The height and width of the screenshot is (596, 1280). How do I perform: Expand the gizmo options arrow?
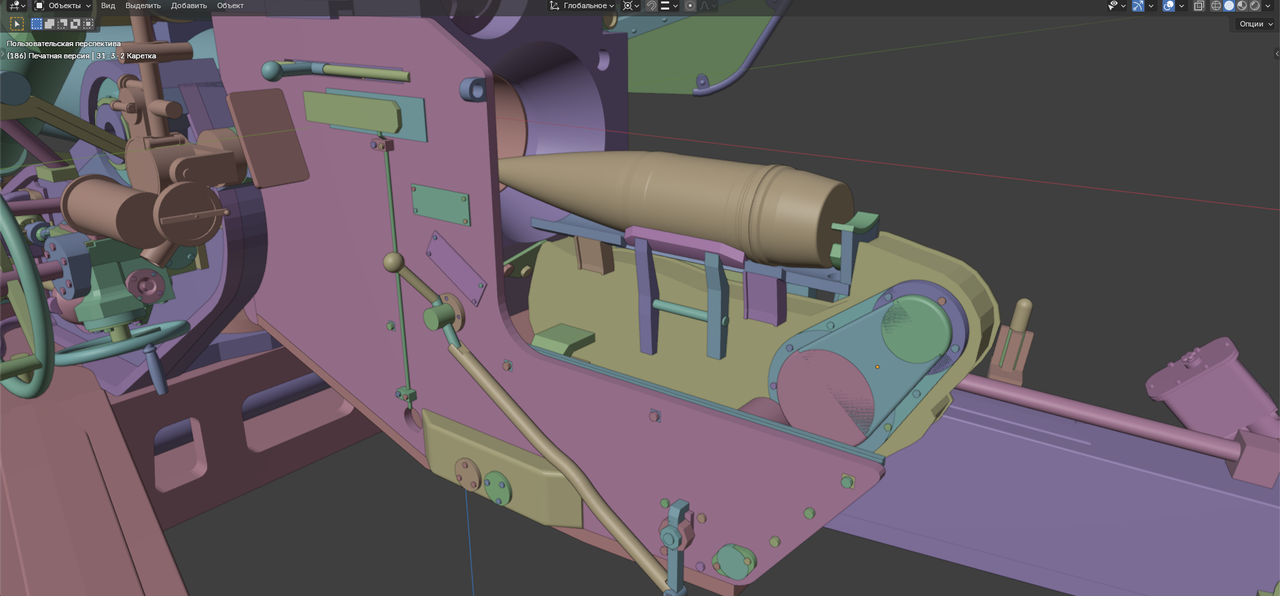tap(1151, 6)
